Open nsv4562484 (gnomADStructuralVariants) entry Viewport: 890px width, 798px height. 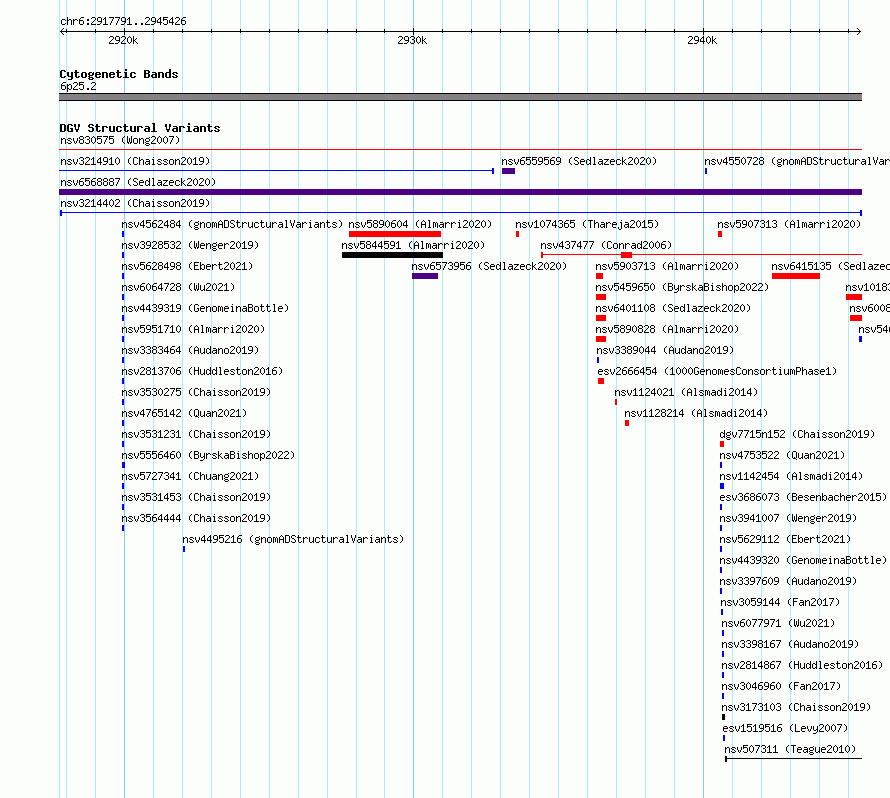232,224
